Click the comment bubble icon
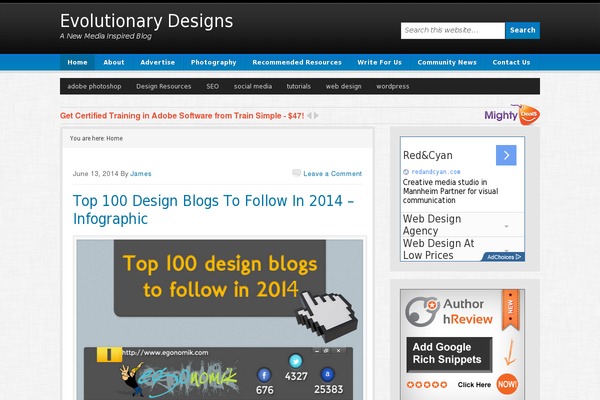Viewport: 600px width, 400px height. 296,173
